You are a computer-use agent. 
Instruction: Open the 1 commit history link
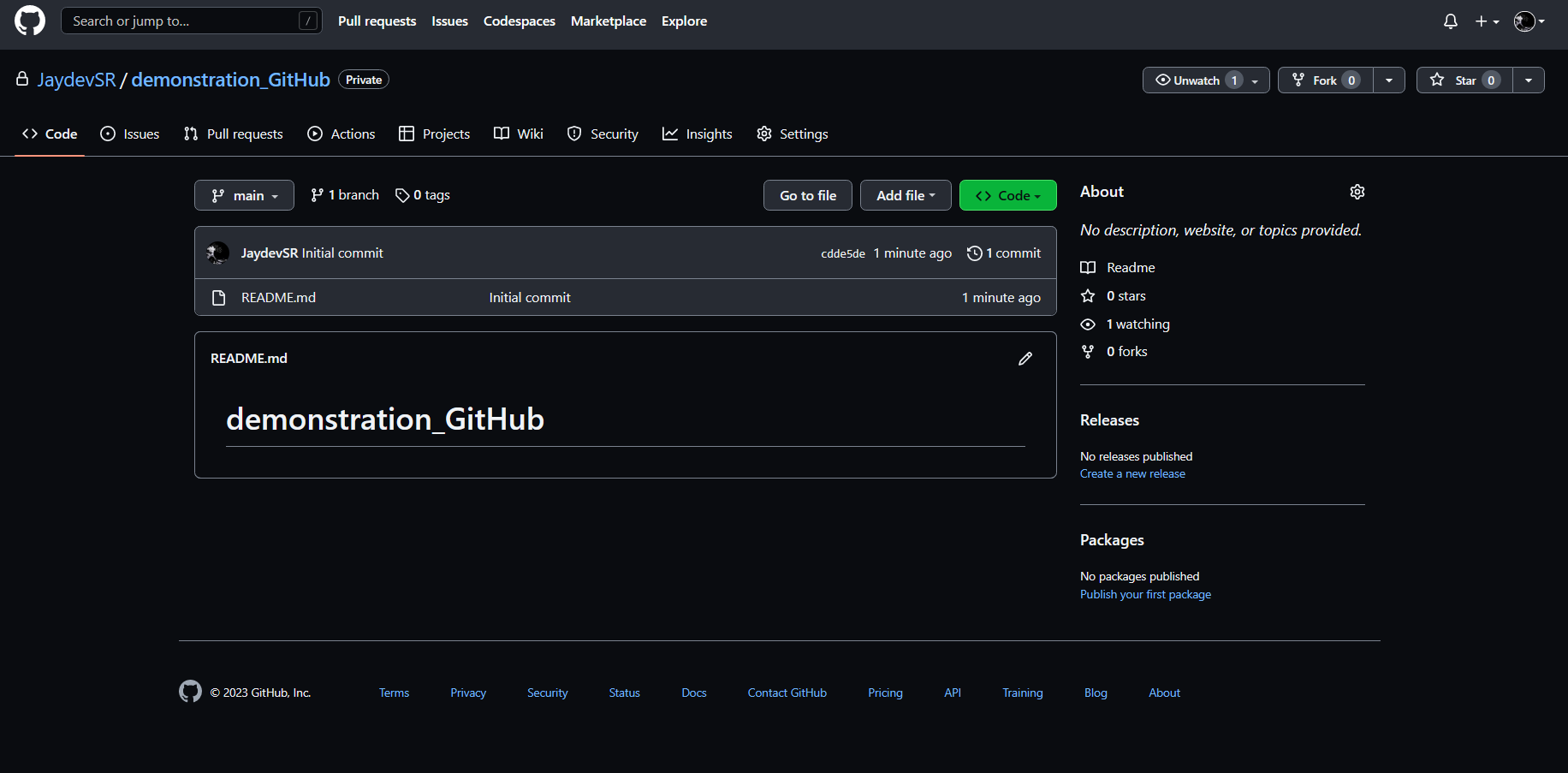tap(1004, 253)
